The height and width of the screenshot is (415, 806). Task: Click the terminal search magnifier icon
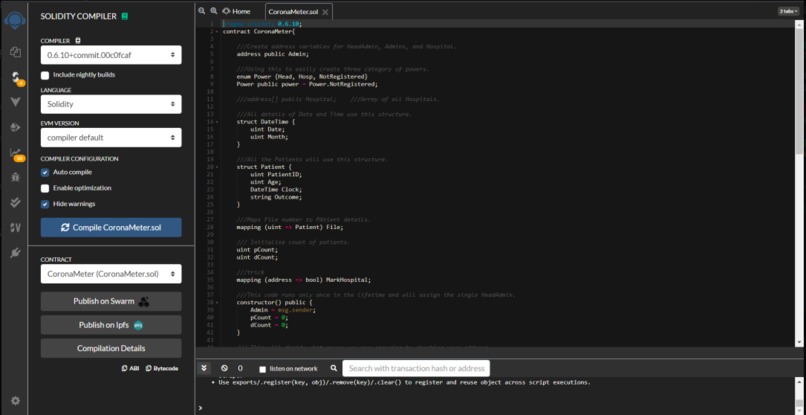334,368
